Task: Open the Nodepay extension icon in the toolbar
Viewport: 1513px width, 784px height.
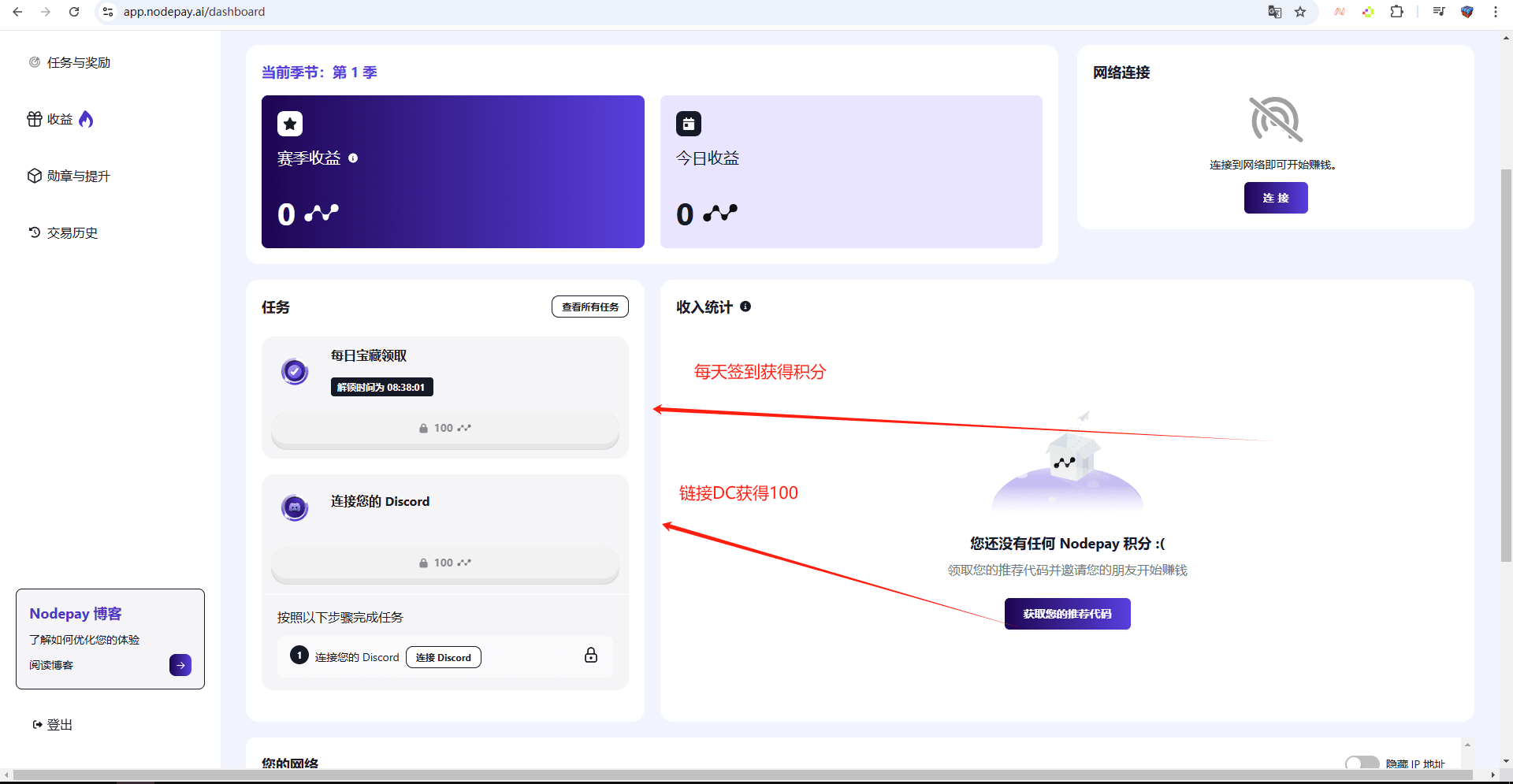Action: tap(1340, 12)
